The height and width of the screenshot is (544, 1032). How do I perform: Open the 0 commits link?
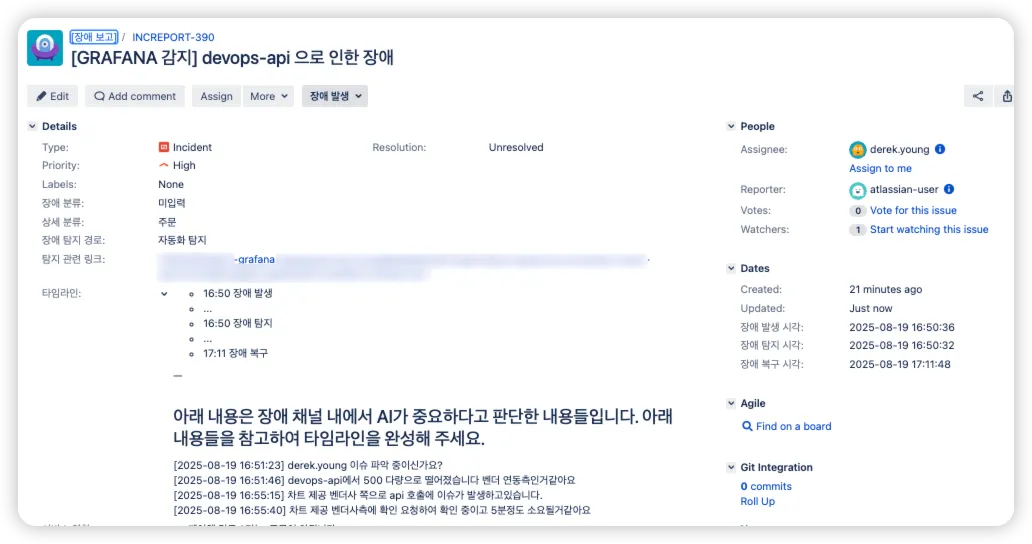pyautogui.click(x=765, y=486)
